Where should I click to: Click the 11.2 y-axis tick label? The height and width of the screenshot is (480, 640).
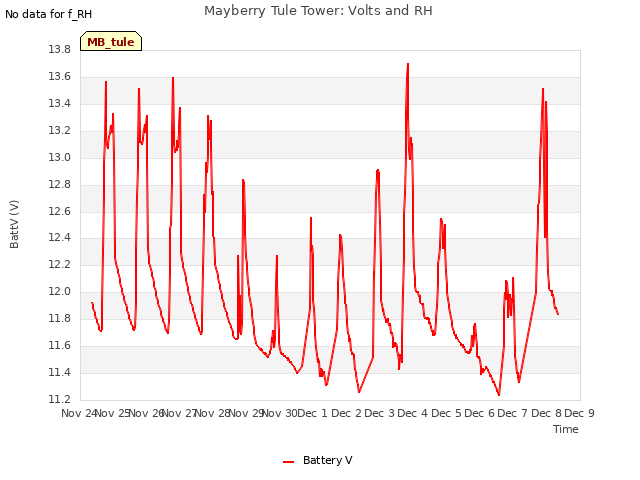point(60,399)
